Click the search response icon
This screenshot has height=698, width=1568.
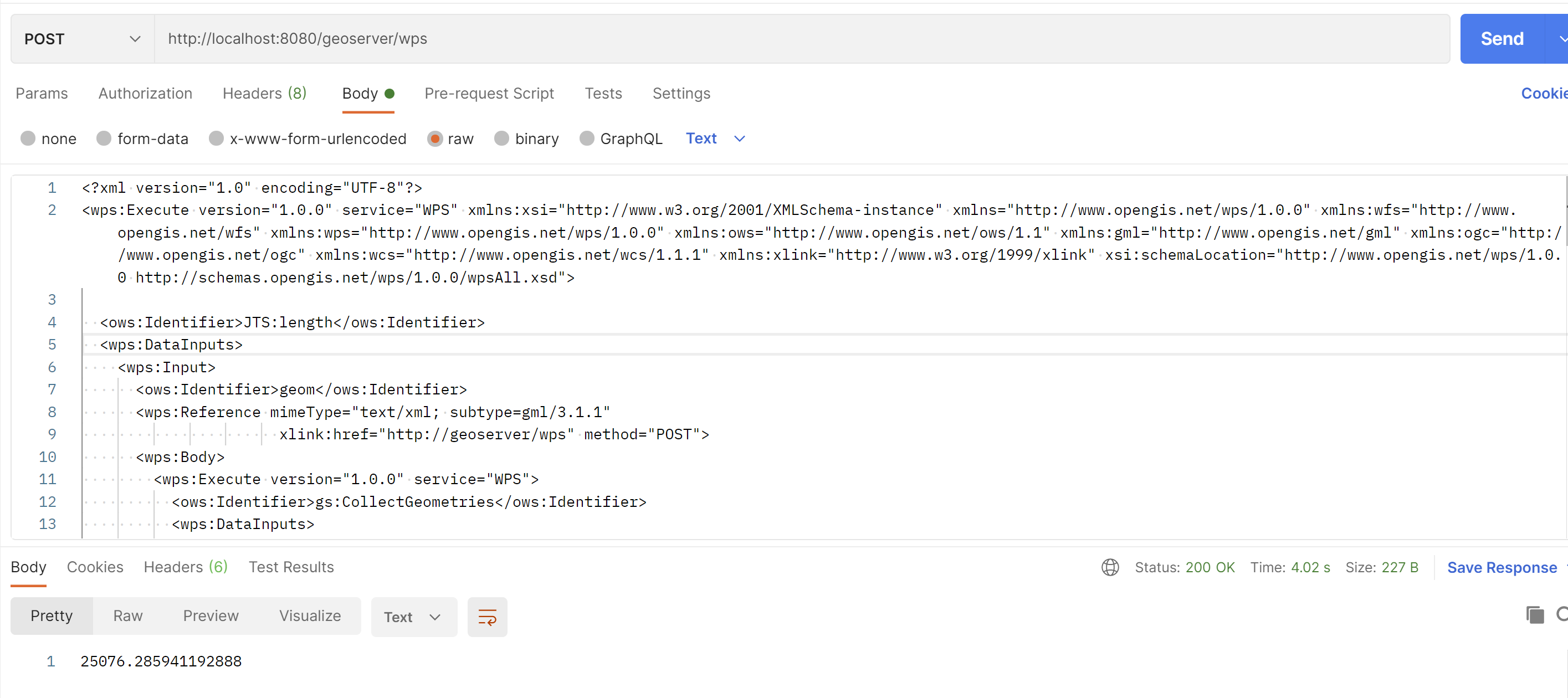pos(1561,615)
